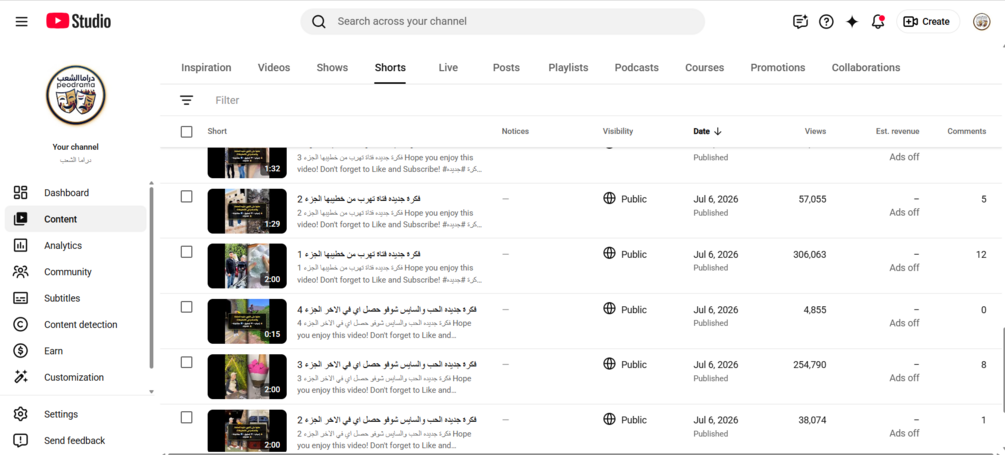
Task: Switch to the Promotions tab
Action: click(x=777, y=67)
